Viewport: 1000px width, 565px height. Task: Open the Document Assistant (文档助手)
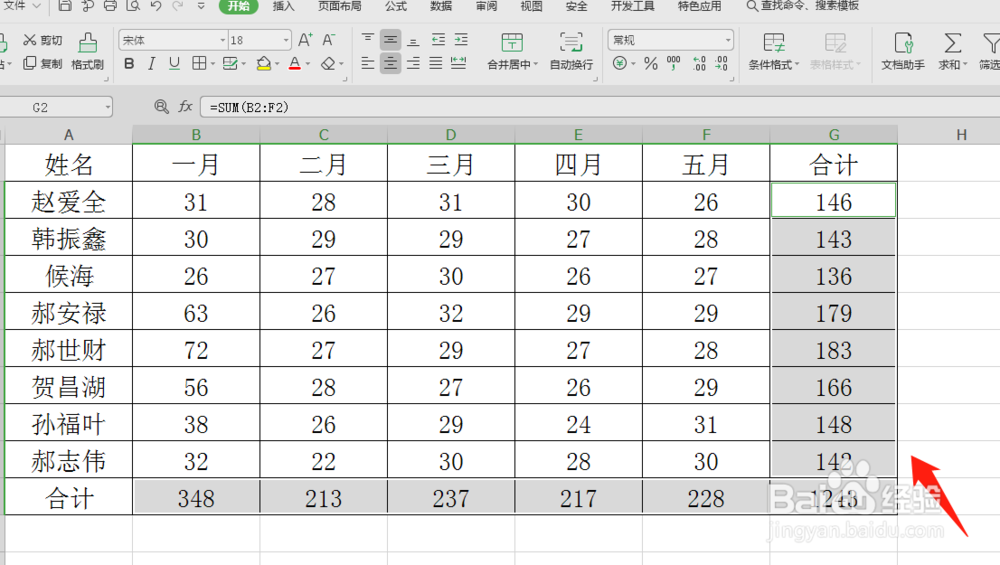pyautogui.click(x=903, y=52)
